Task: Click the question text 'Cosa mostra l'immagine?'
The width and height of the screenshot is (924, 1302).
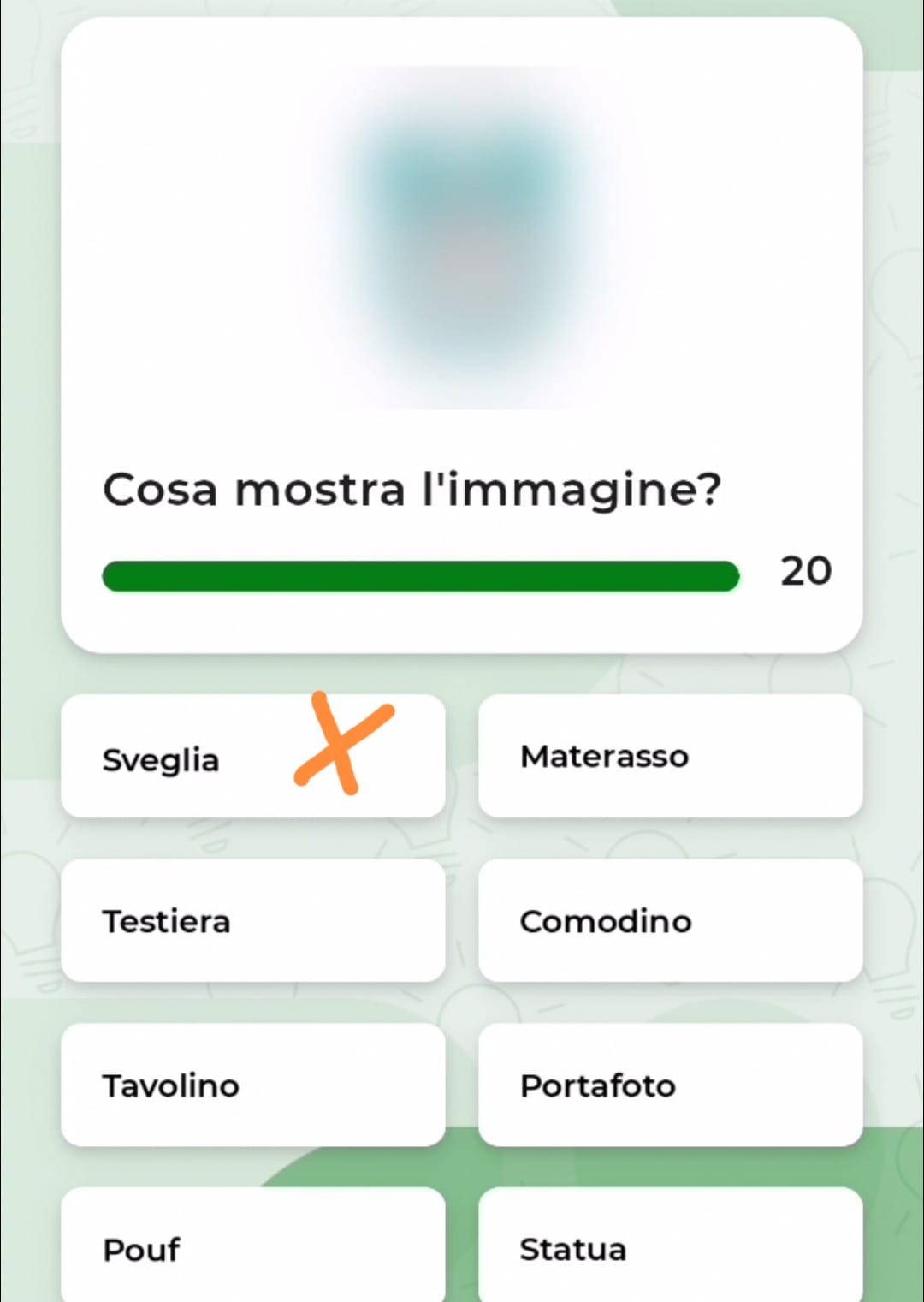Action: (x=412, y=490)
